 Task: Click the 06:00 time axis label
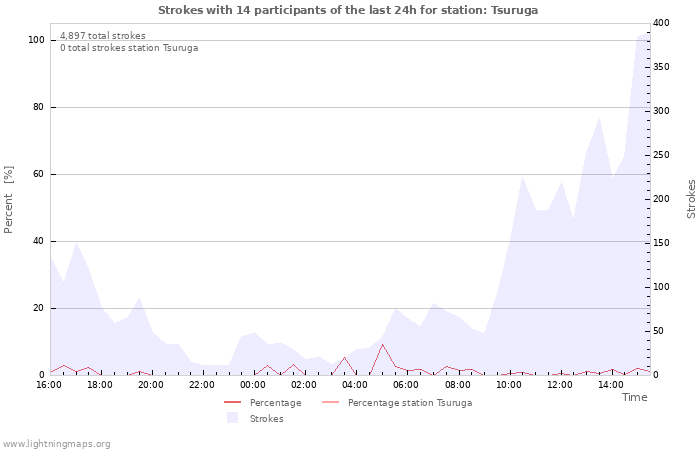(x=406, y=385)
